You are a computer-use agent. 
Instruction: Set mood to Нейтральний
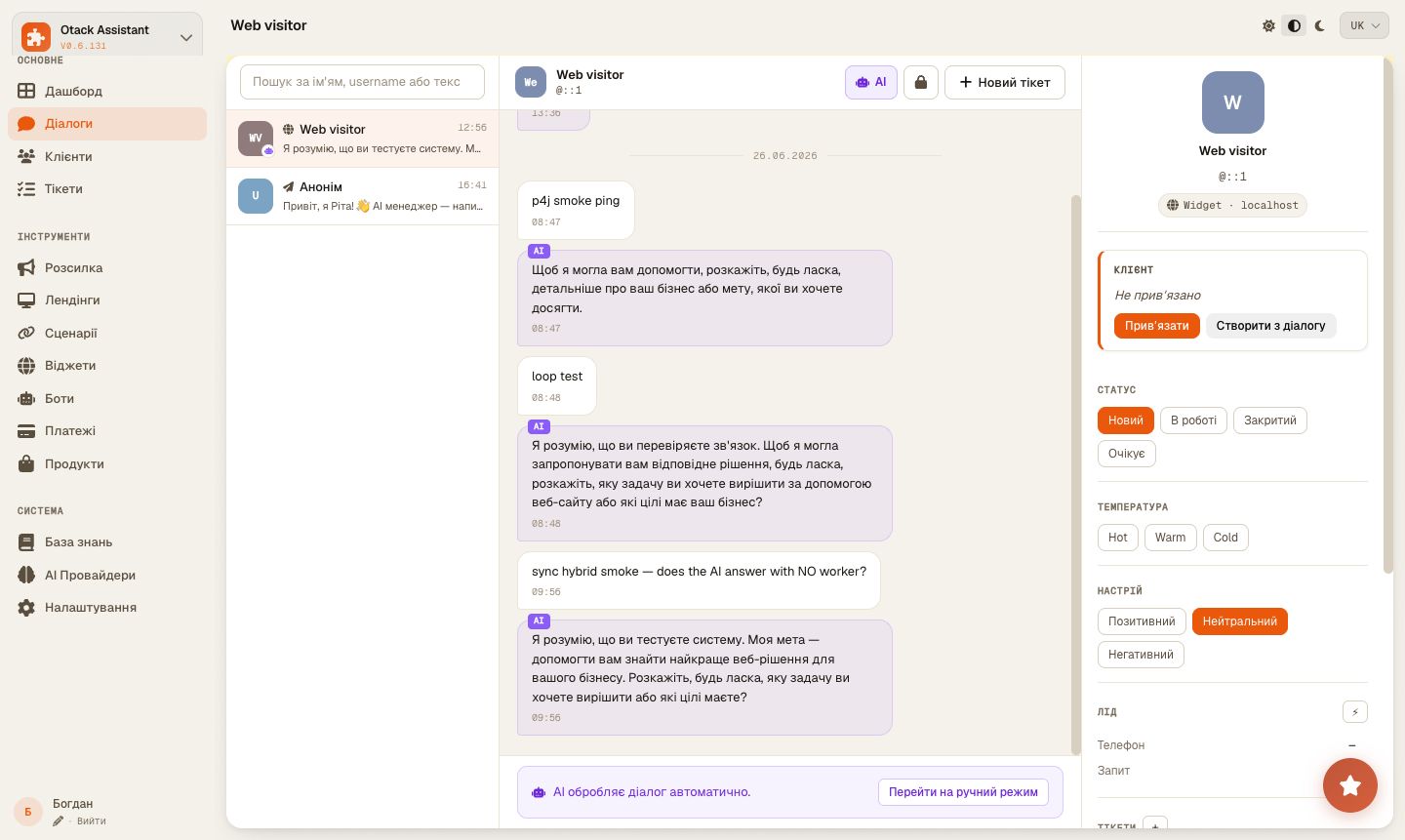click(x=1240, y=621)
